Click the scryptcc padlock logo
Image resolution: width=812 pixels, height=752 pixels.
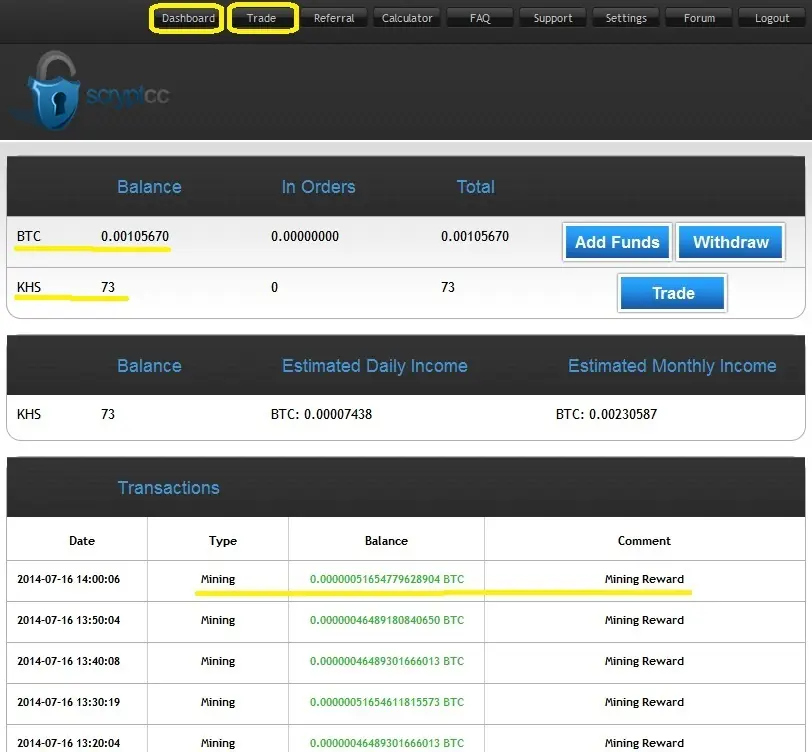coord(96,92)
